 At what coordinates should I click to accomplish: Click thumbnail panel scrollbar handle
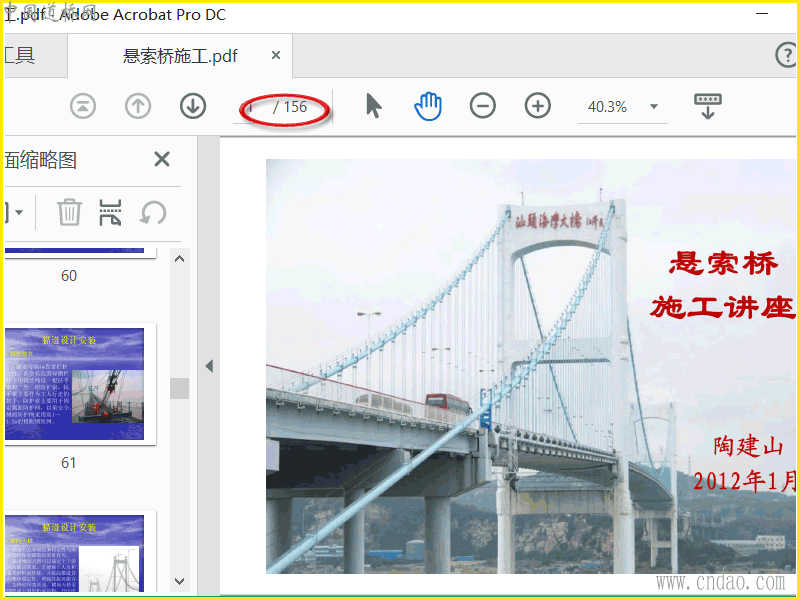point(179,388)
